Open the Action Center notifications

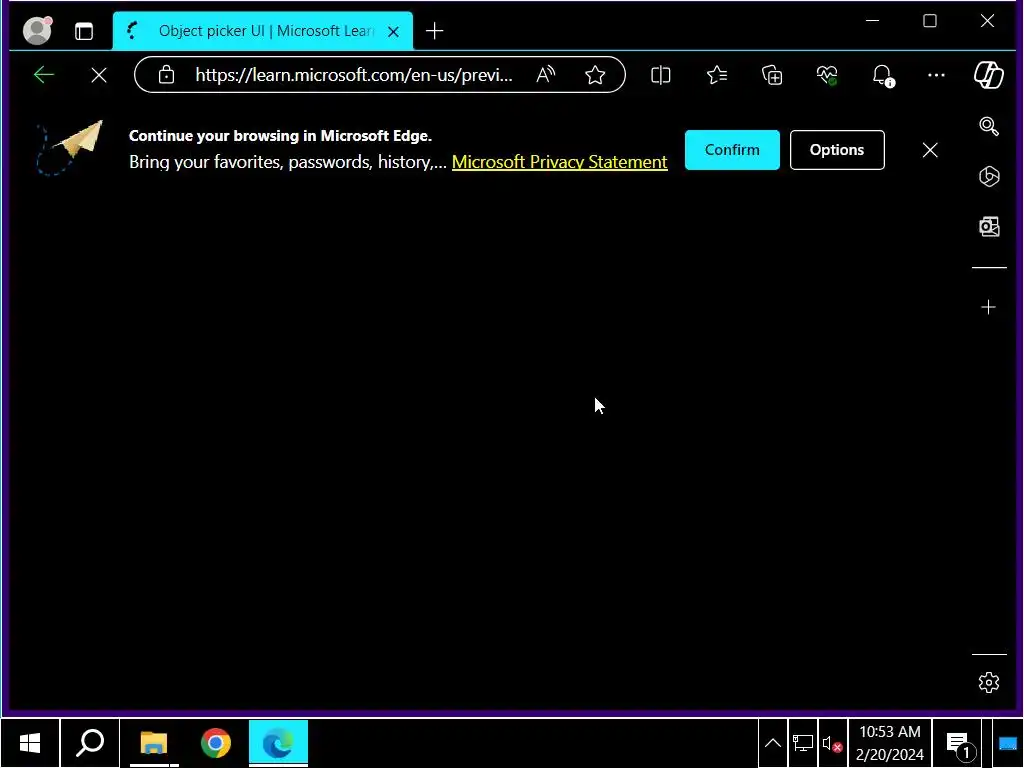pyautogui.click(x=960, y=743)
